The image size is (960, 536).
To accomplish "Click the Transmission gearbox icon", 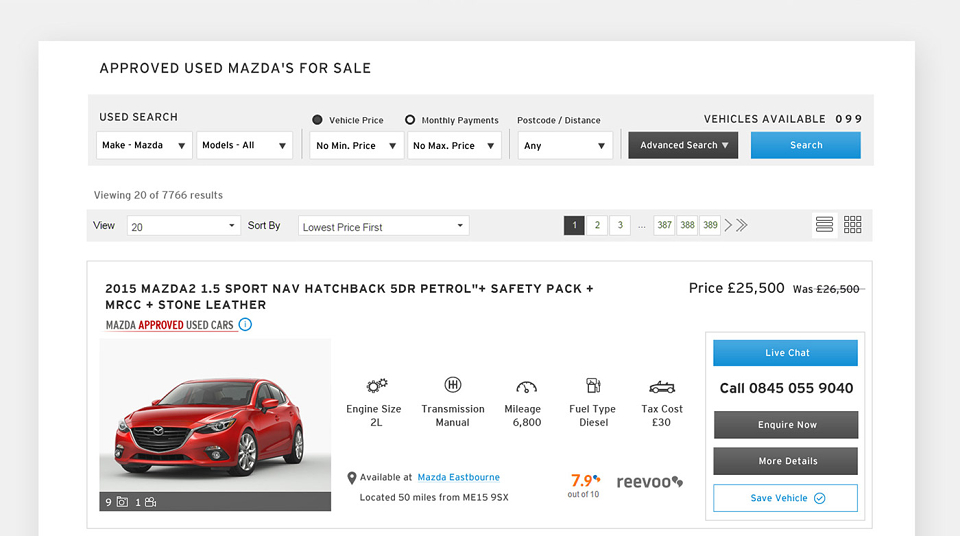I will (452, 385).
